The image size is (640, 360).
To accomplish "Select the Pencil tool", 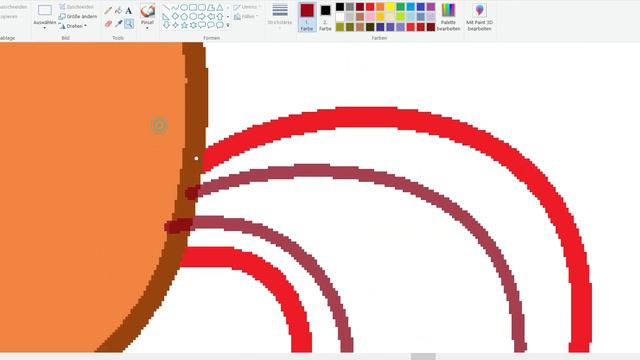I will pos(108,11).
